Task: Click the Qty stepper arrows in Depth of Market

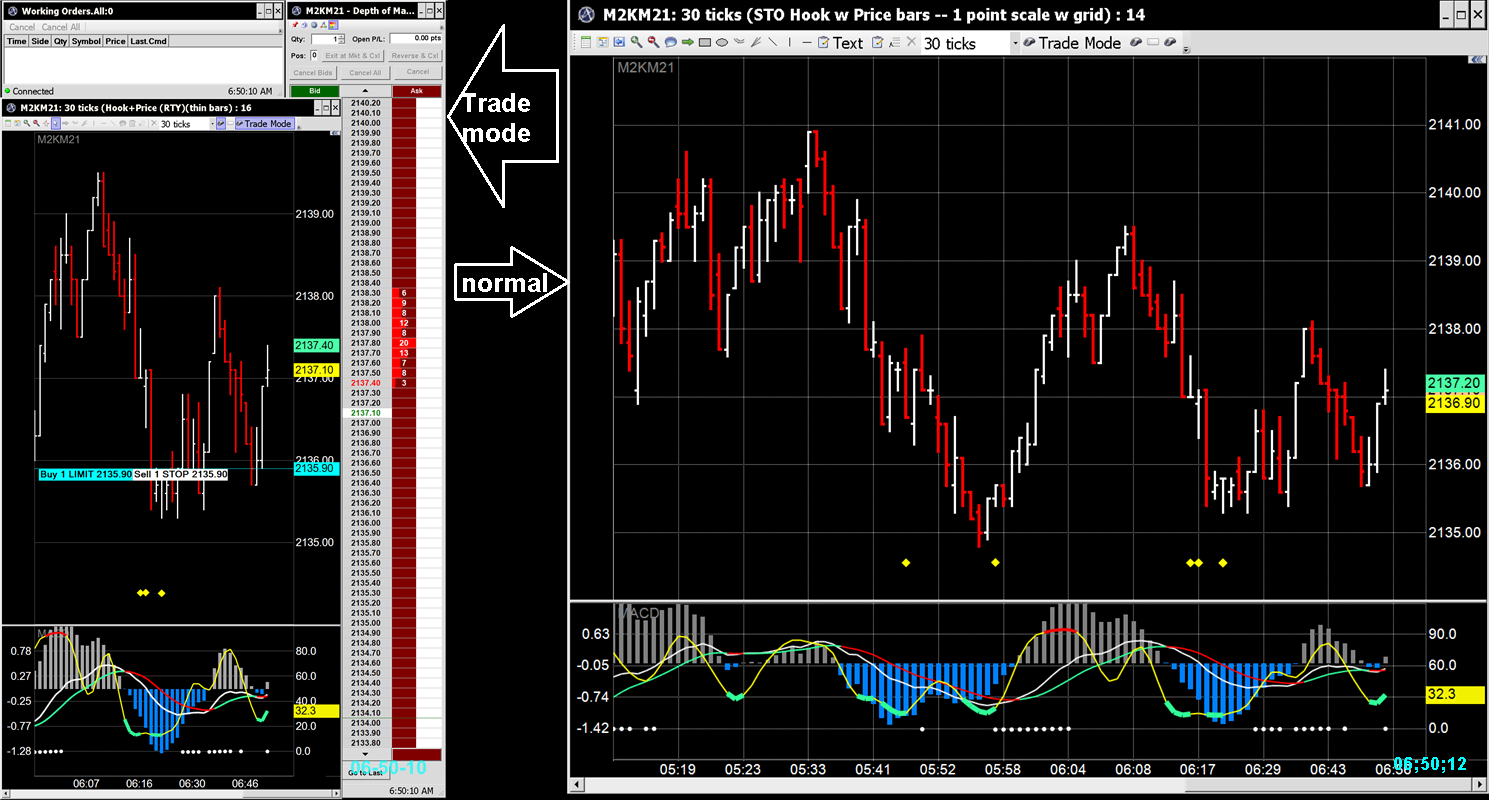Action: [x=341, y=39]
